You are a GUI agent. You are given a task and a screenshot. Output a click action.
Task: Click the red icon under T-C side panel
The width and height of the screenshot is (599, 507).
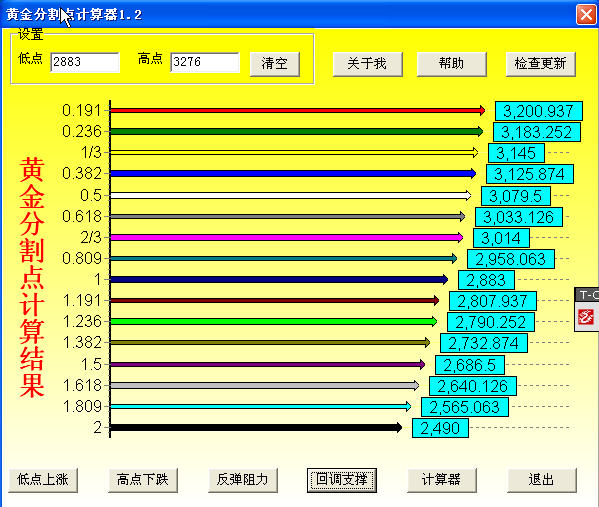(x=586, y=317)
